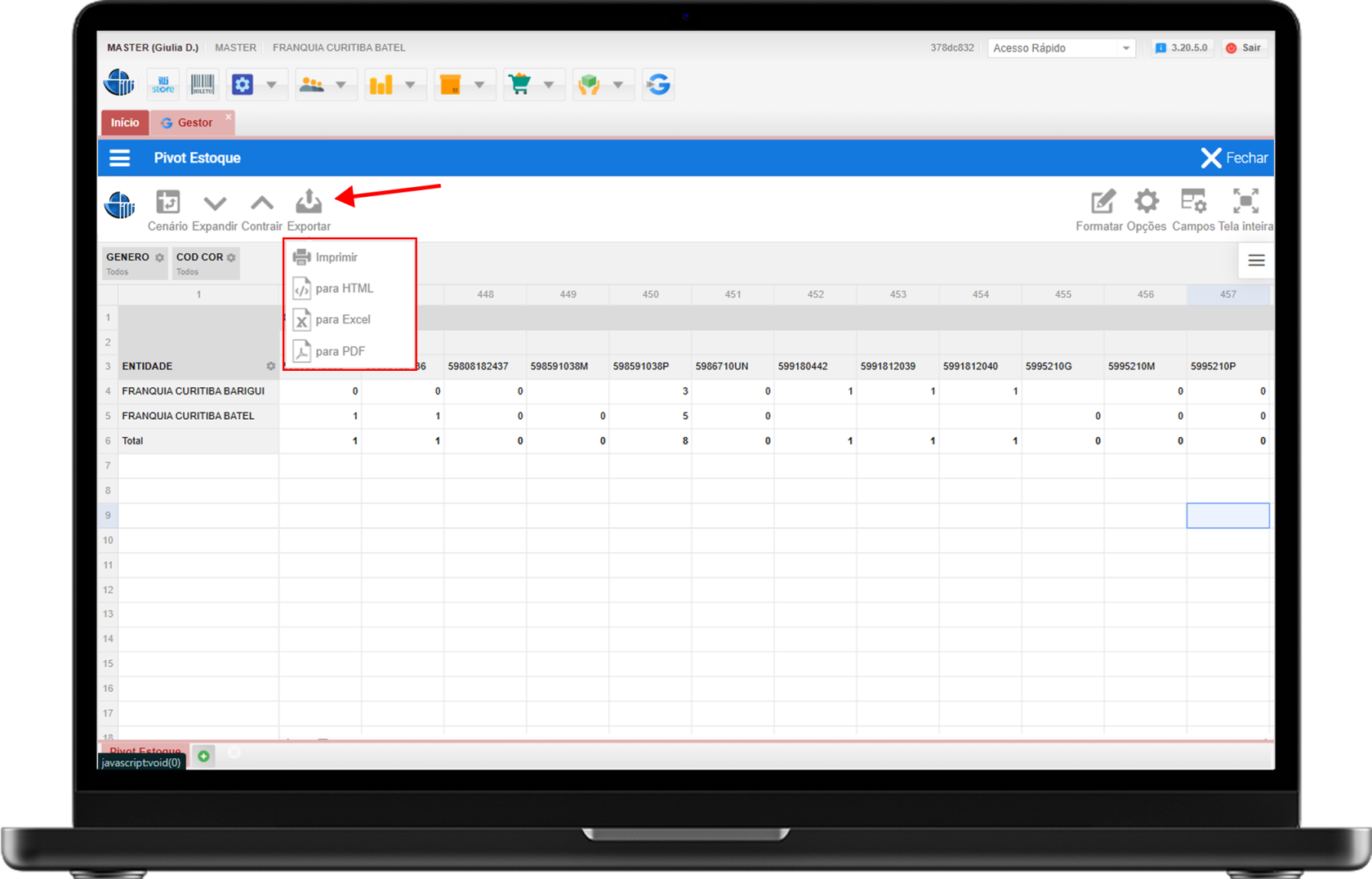Expand all pivot rows with Expandir
The height and width of the screenshot is (879, 1372).
[215, 203]
